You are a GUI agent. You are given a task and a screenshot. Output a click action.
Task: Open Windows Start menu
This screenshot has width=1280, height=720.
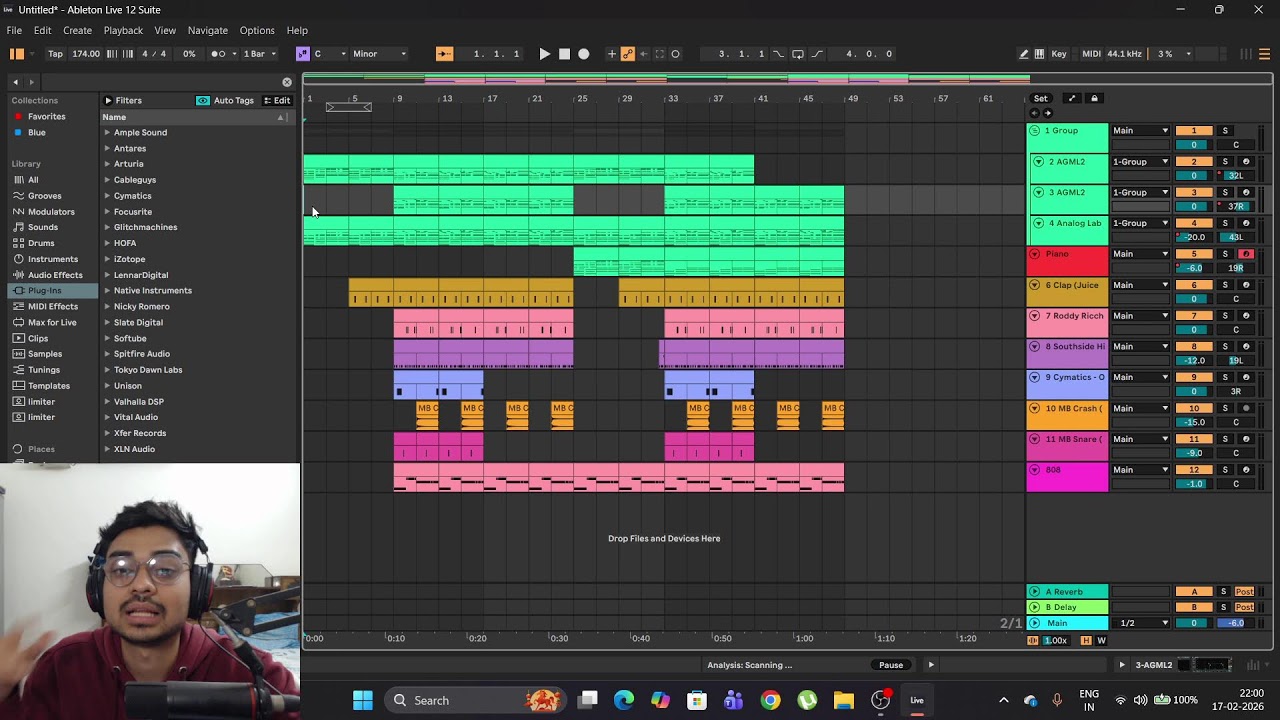(363, 700)
